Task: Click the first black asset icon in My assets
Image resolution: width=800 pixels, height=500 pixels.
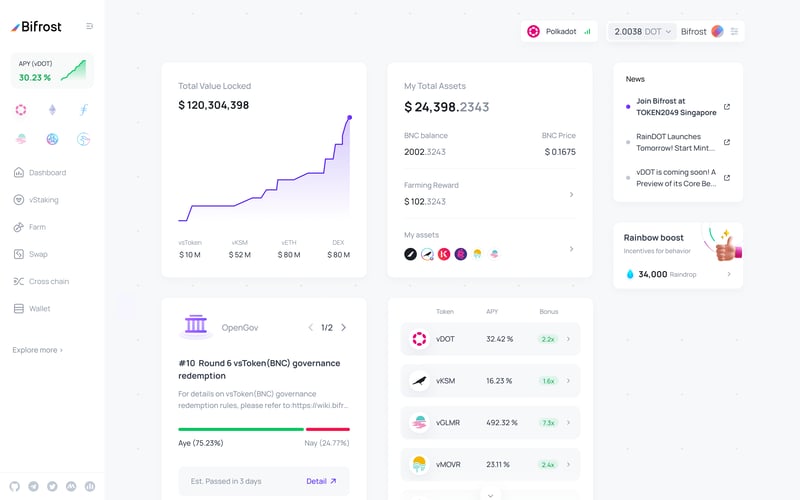Action: [410, 254]
